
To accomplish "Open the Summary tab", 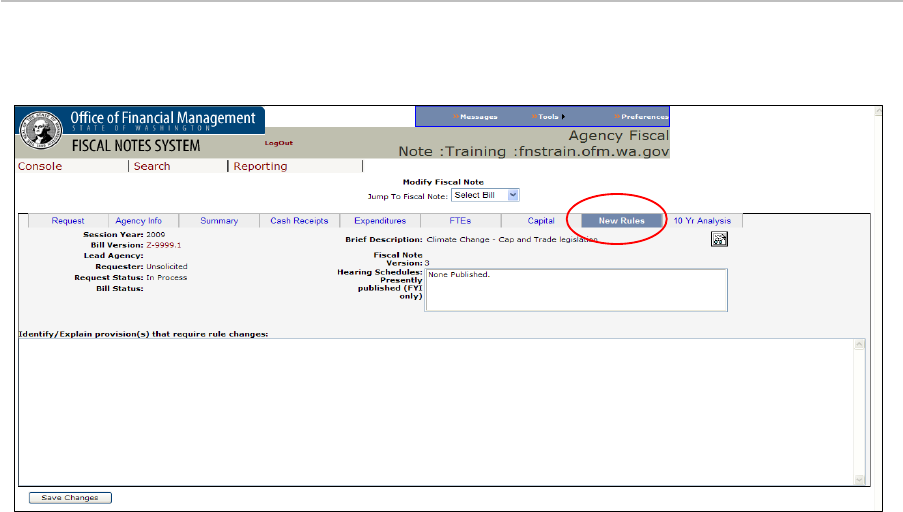I will tap(219, 221).
